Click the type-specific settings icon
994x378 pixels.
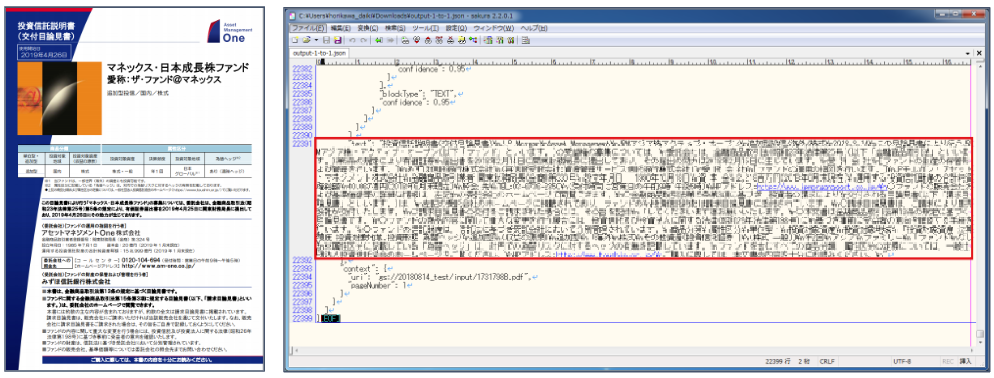tap(500, 40)
